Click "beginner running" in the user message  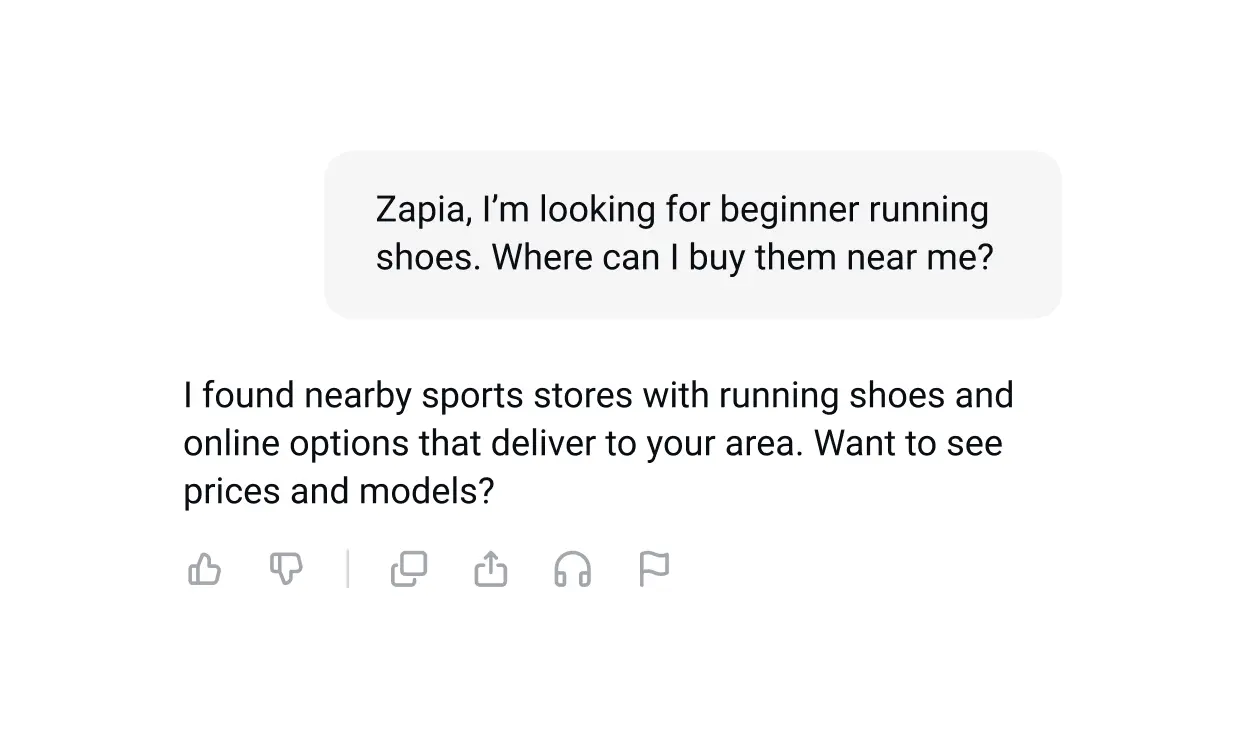coord(854,210)
